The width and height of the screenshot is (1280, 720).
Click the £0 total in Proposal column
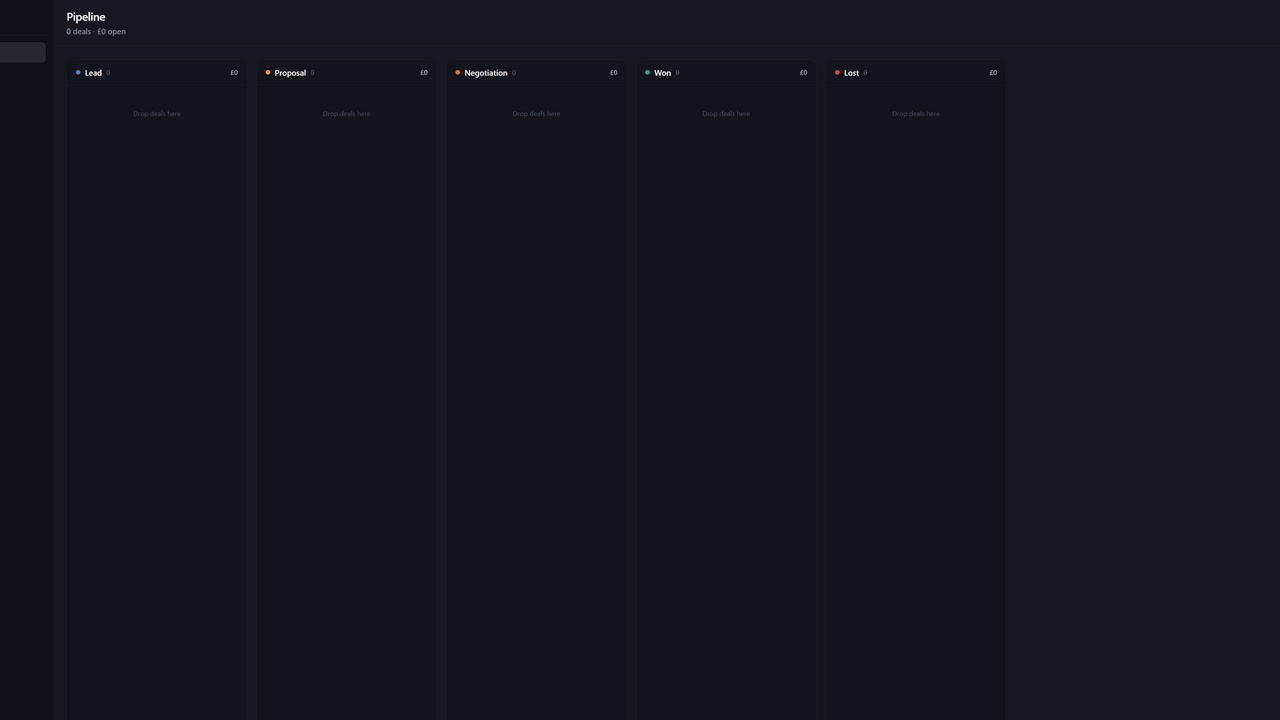pos(424,73)
